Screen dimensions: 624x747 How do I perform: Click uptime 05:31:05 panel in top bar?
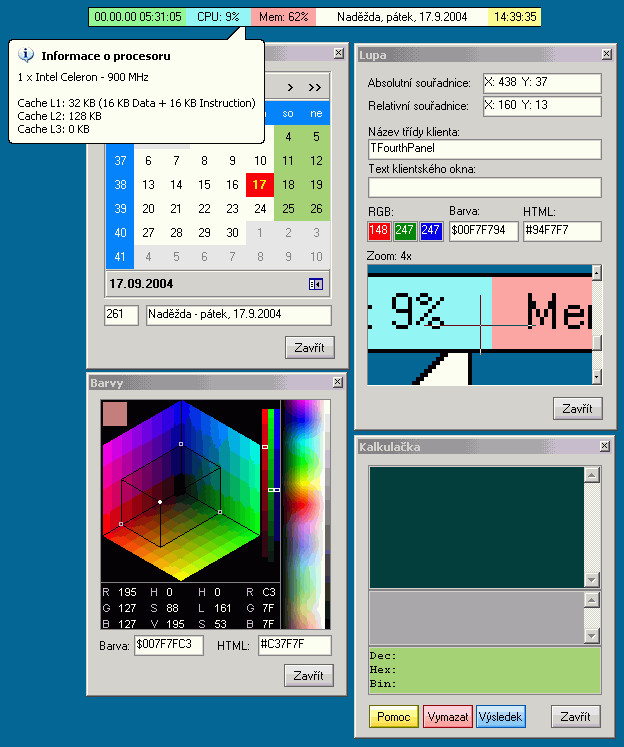[138, 17]
